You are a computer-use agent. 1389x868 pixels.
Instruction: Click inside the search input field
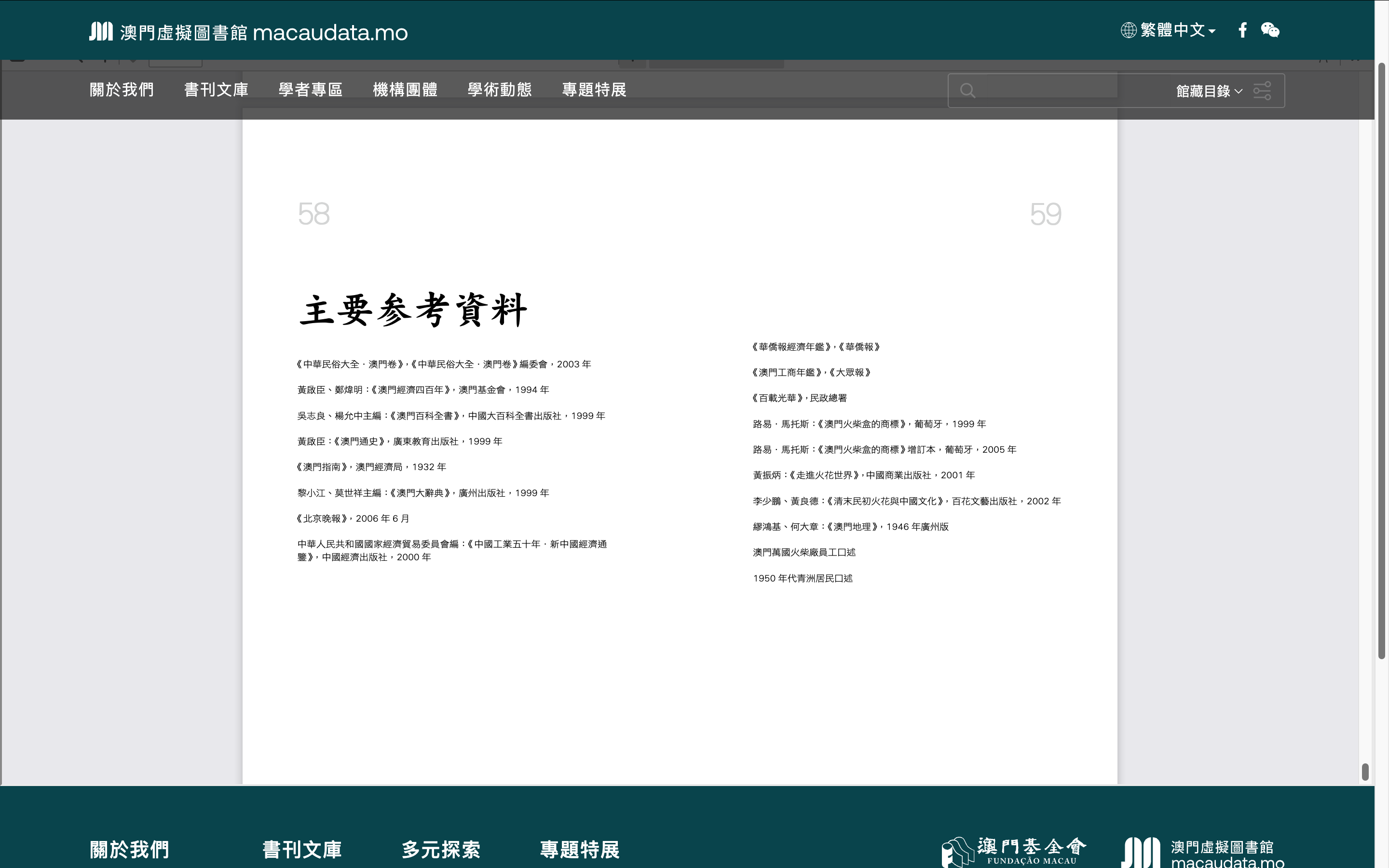(1039, 90)
